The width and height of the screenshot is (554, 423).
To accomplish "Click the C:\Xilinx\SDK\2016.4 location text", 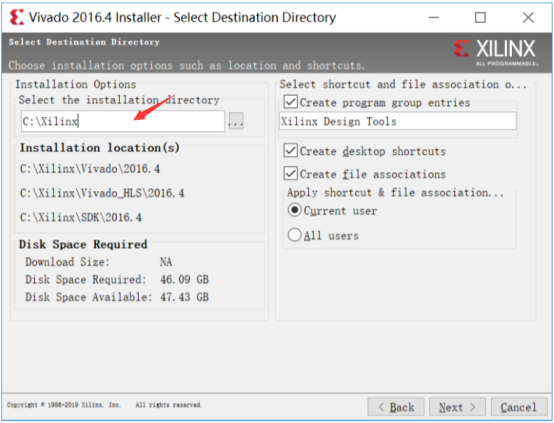I will point(81,217).
